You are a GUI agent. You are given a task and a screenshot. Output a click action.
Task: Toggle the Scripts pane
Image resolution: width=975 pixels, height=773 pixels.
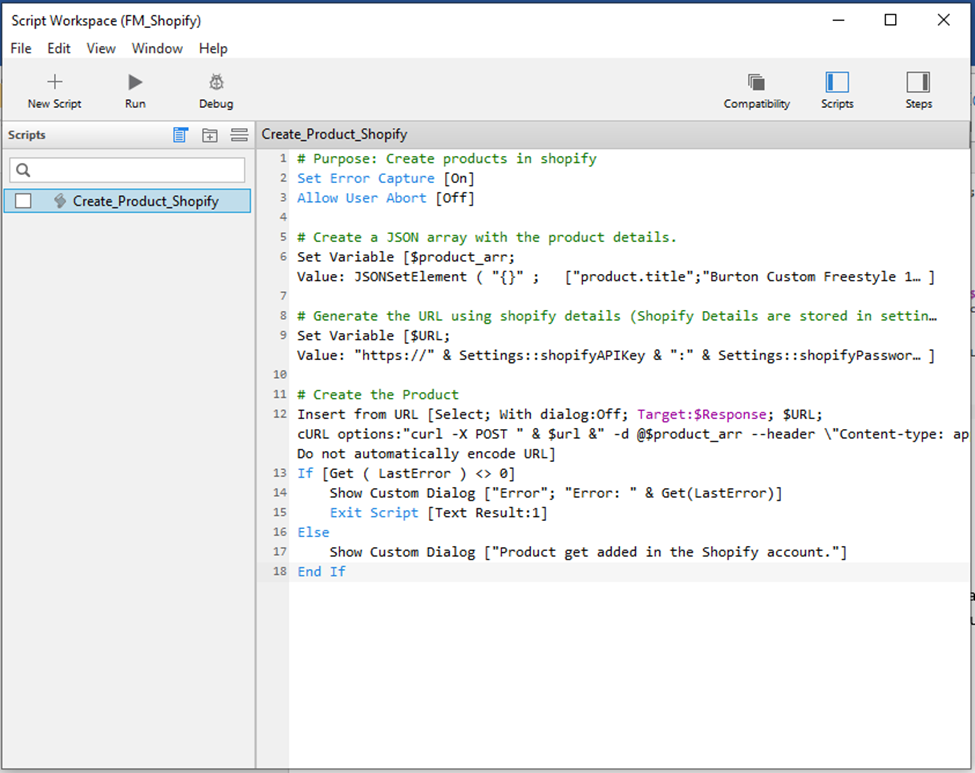point(837,82)
